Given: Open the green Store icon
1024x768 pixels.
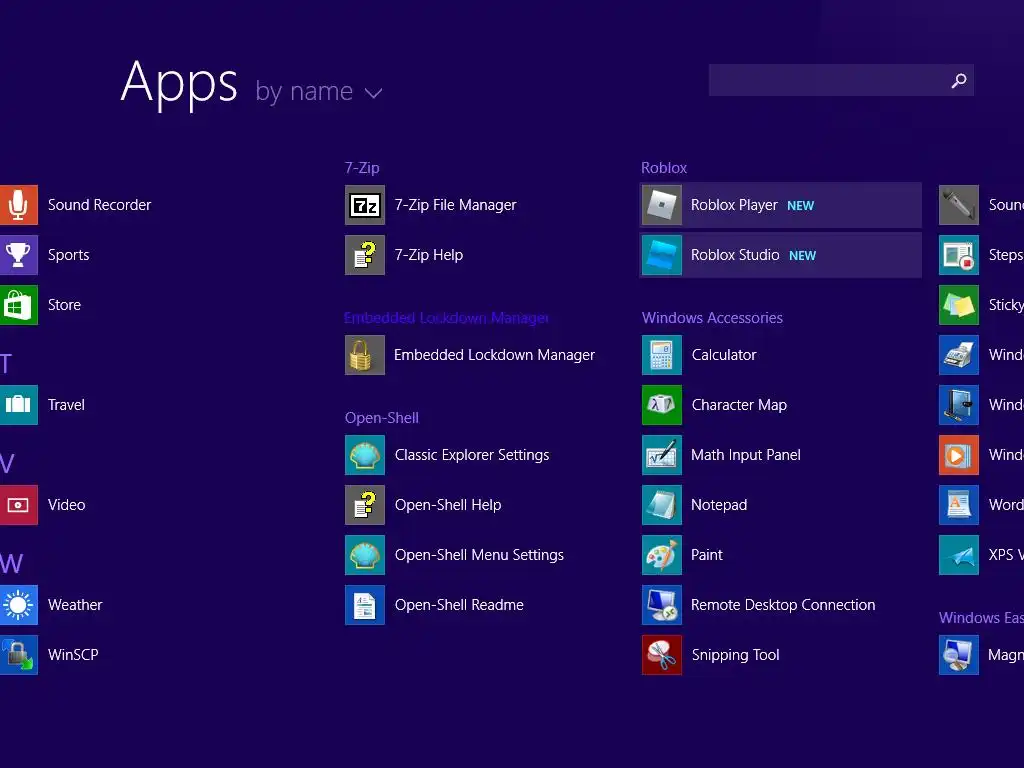Looking at the screenshot, I should tap(18, 305).
